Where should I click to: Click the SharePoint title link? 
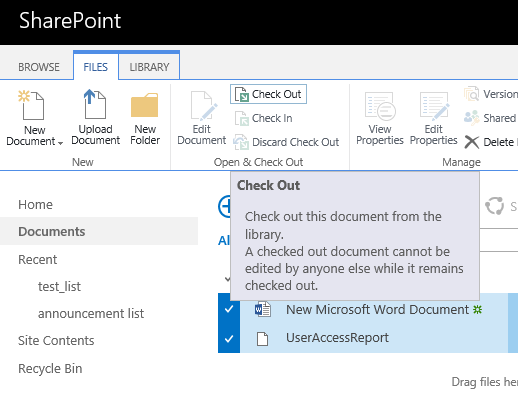point(70,21)
